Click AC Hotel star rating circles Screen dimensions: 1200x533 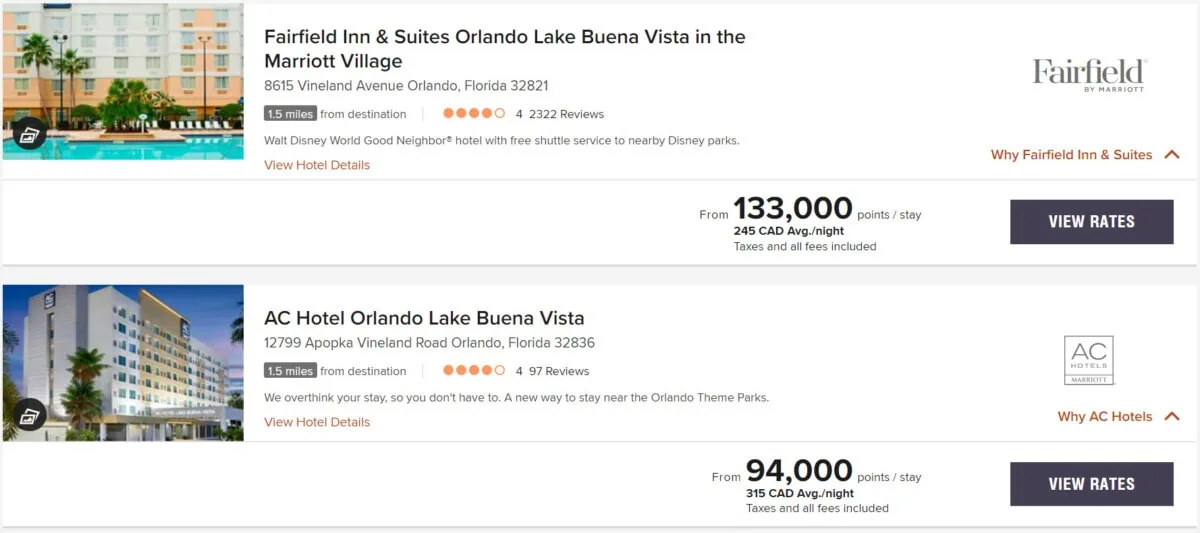[474, 371]
